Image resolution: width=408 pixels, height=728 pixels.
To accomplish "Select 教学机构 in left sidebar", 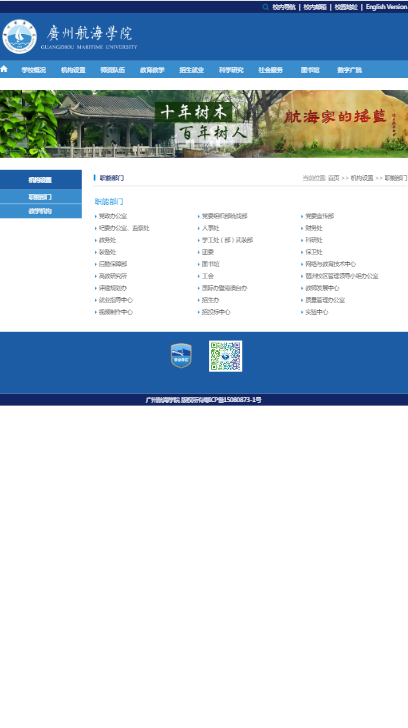I will 40,211.
